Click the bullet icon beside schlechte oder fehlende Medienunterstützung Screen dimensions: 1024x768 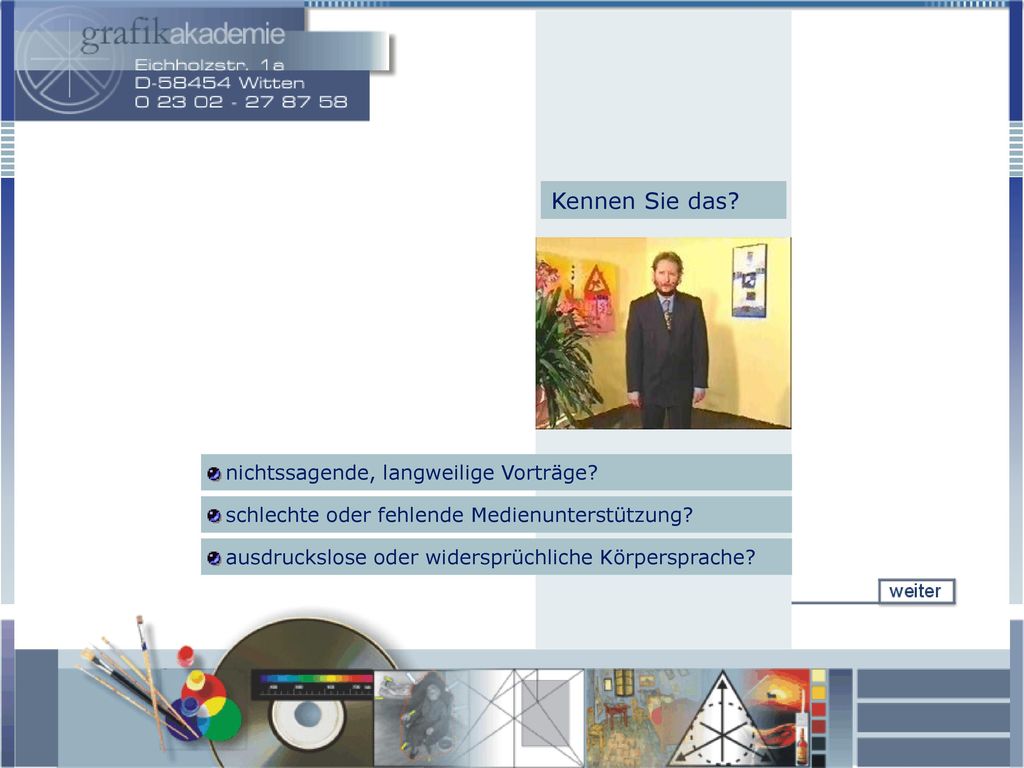click(214, 516)
